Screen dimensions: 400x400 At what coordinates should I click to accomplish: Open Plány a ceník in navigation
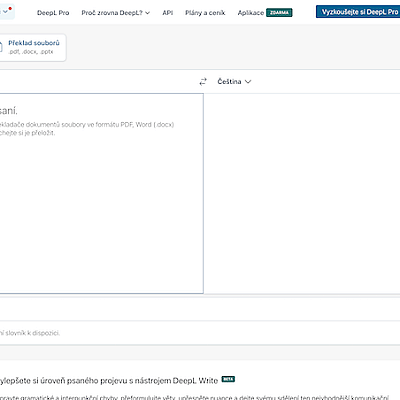click(x=205, y=13)
